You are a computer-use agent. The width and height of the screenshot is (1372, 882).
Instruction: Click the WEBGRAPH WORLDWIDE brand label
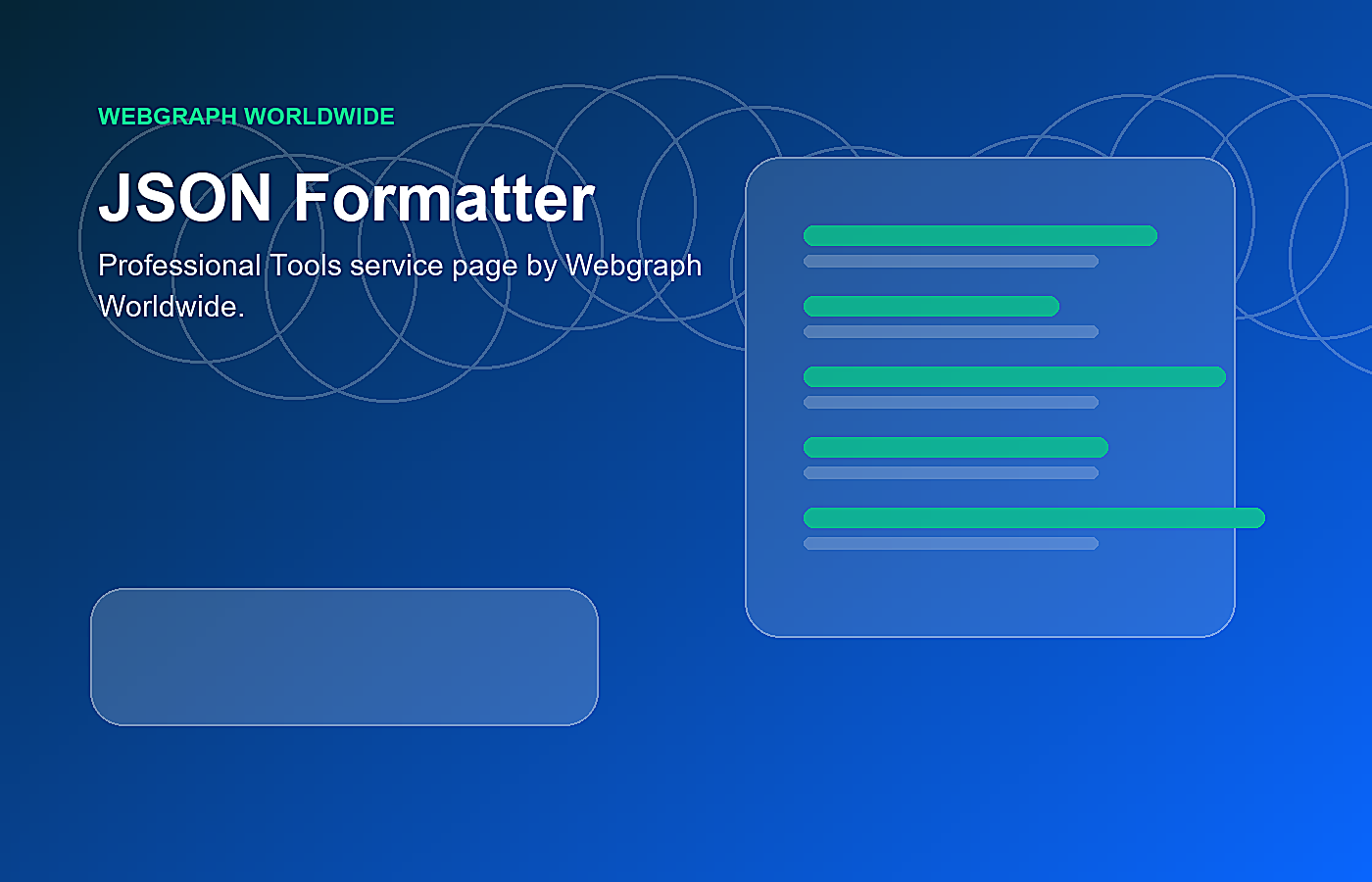(246, 117)
